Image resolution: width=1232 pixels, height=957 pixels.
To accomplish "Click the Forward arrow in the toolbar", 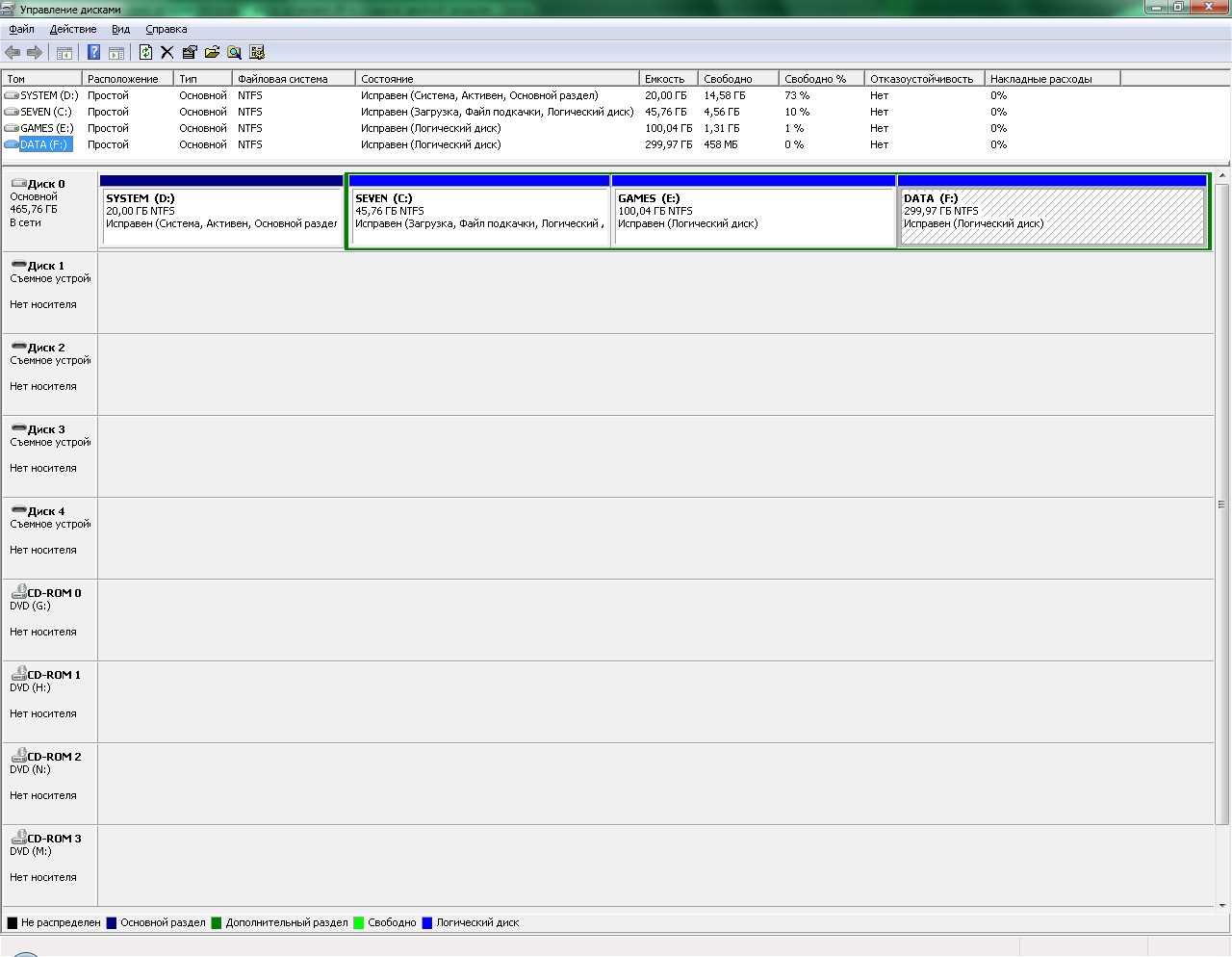I will [x=35, y=52].
